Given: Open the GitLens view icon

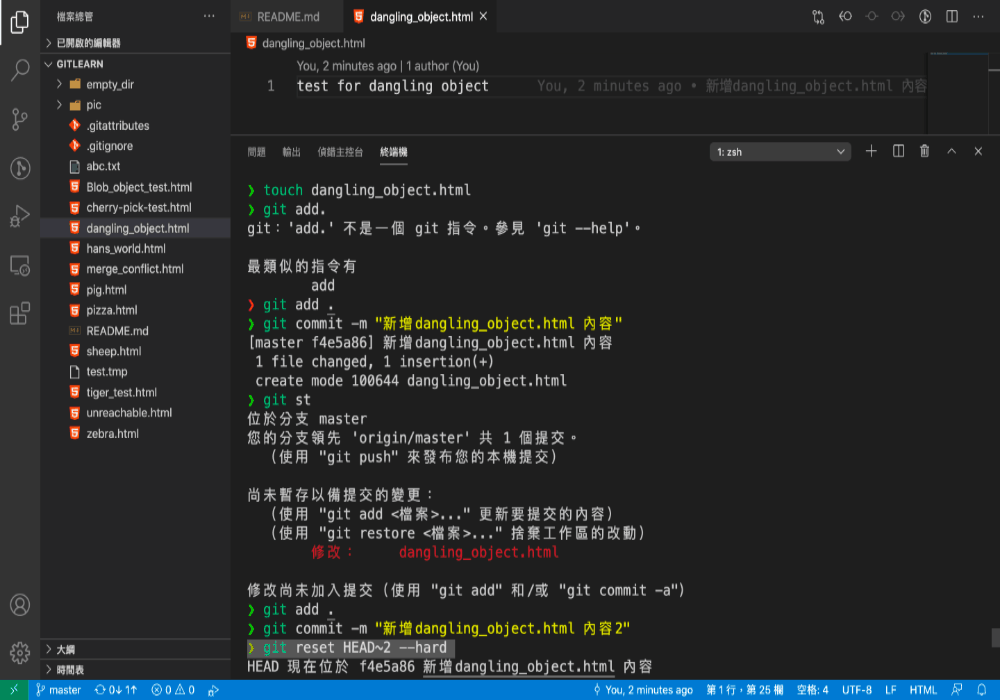Looking at the screenshot, I should click(x=20, y=168).
